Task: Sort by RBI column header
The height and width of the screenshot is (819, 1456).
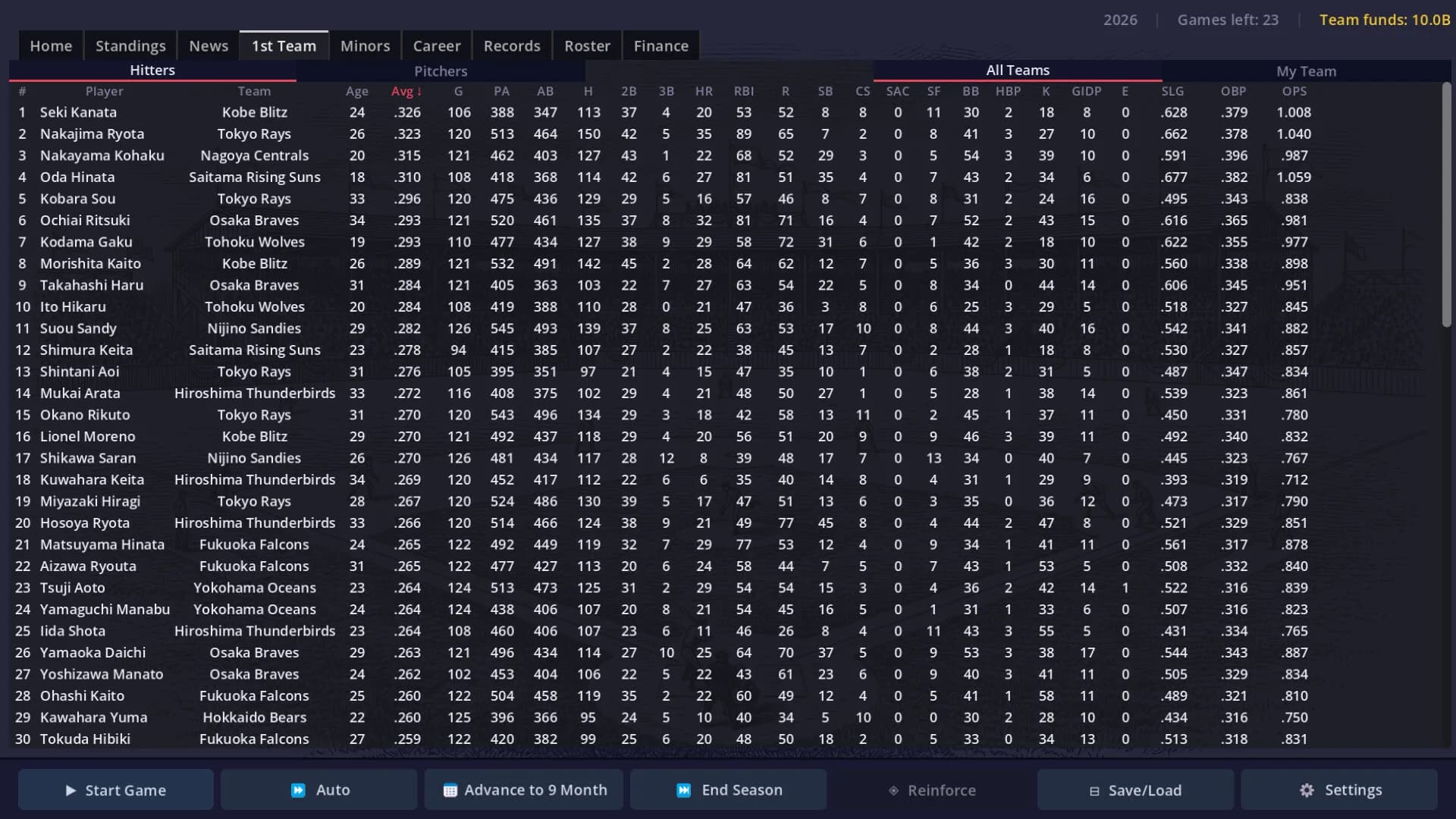Action: (744, 91)
